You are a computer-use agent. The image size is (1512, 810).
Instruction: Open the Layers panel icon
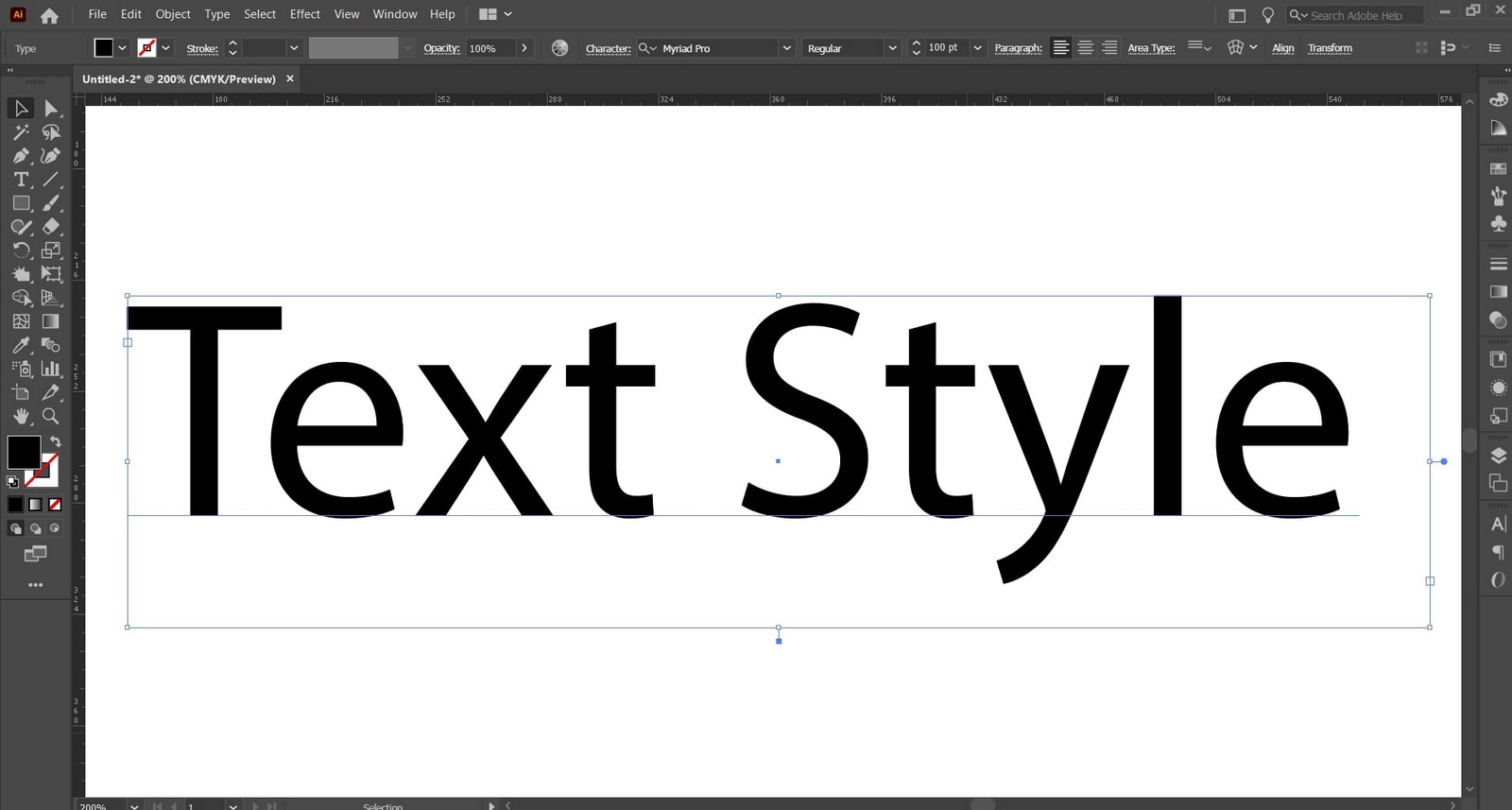click(x=1498, y=456)
